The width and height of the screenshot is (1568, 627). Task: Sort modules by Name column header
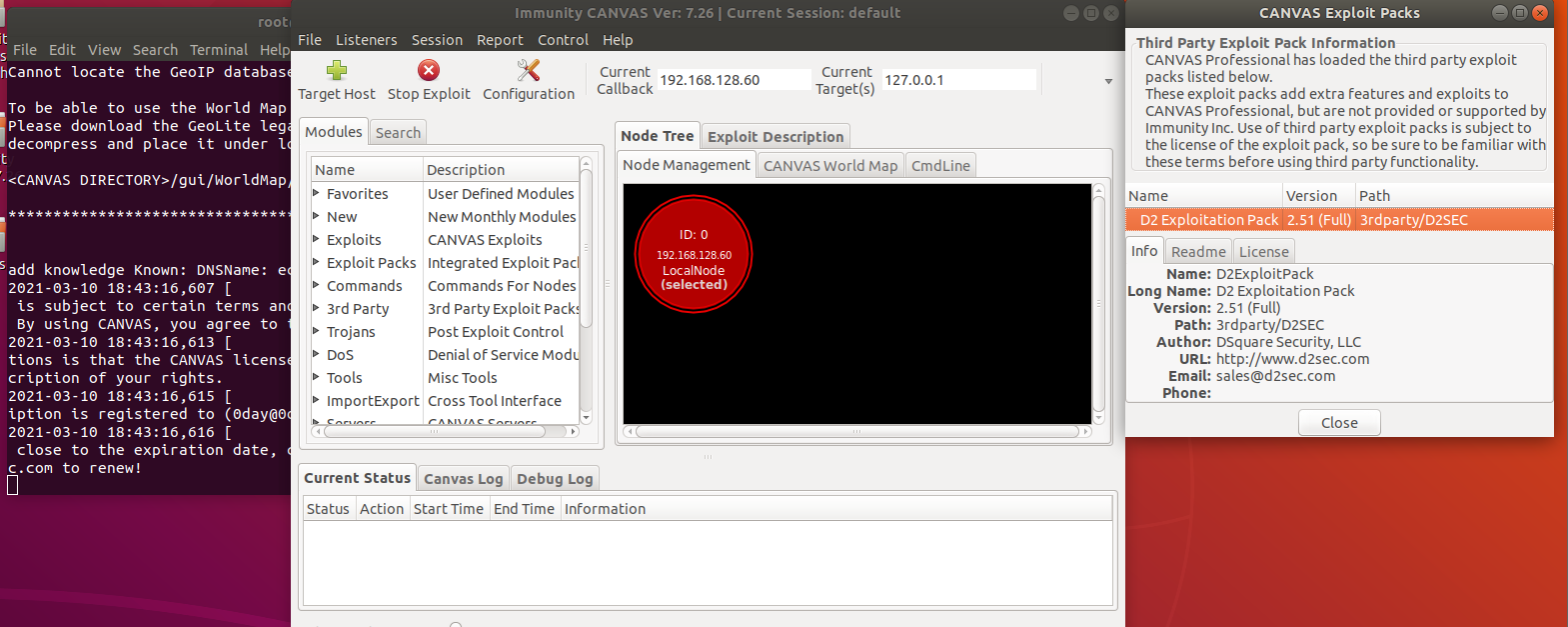point(367,170)
